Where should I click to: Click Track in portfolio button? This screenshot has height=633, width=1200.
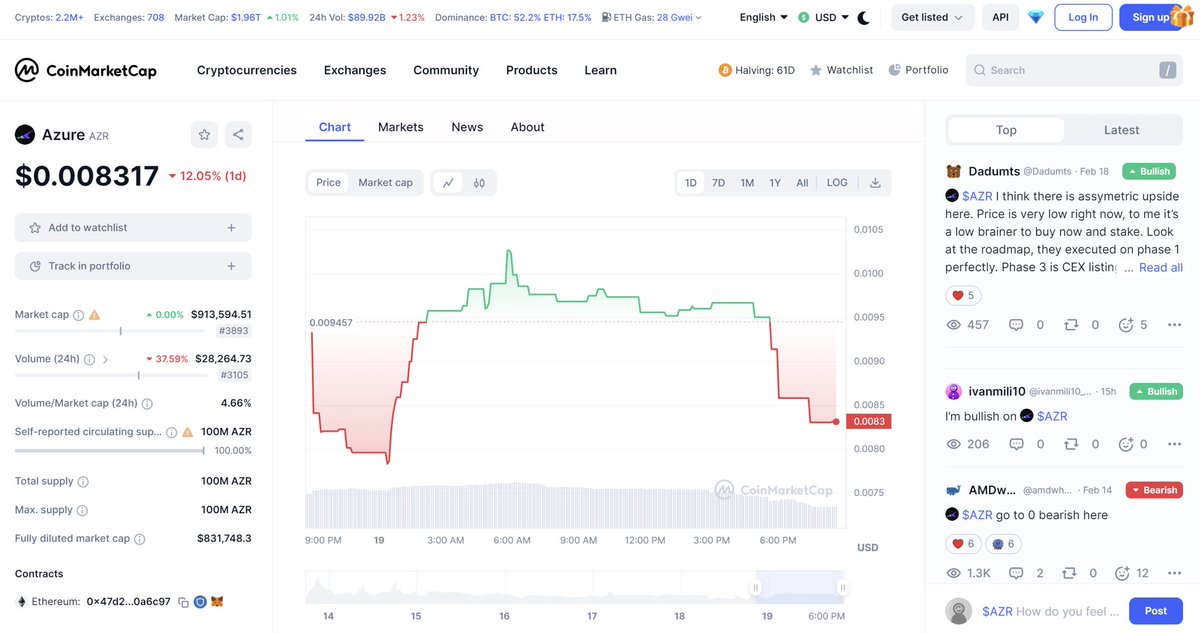(133, 266)
